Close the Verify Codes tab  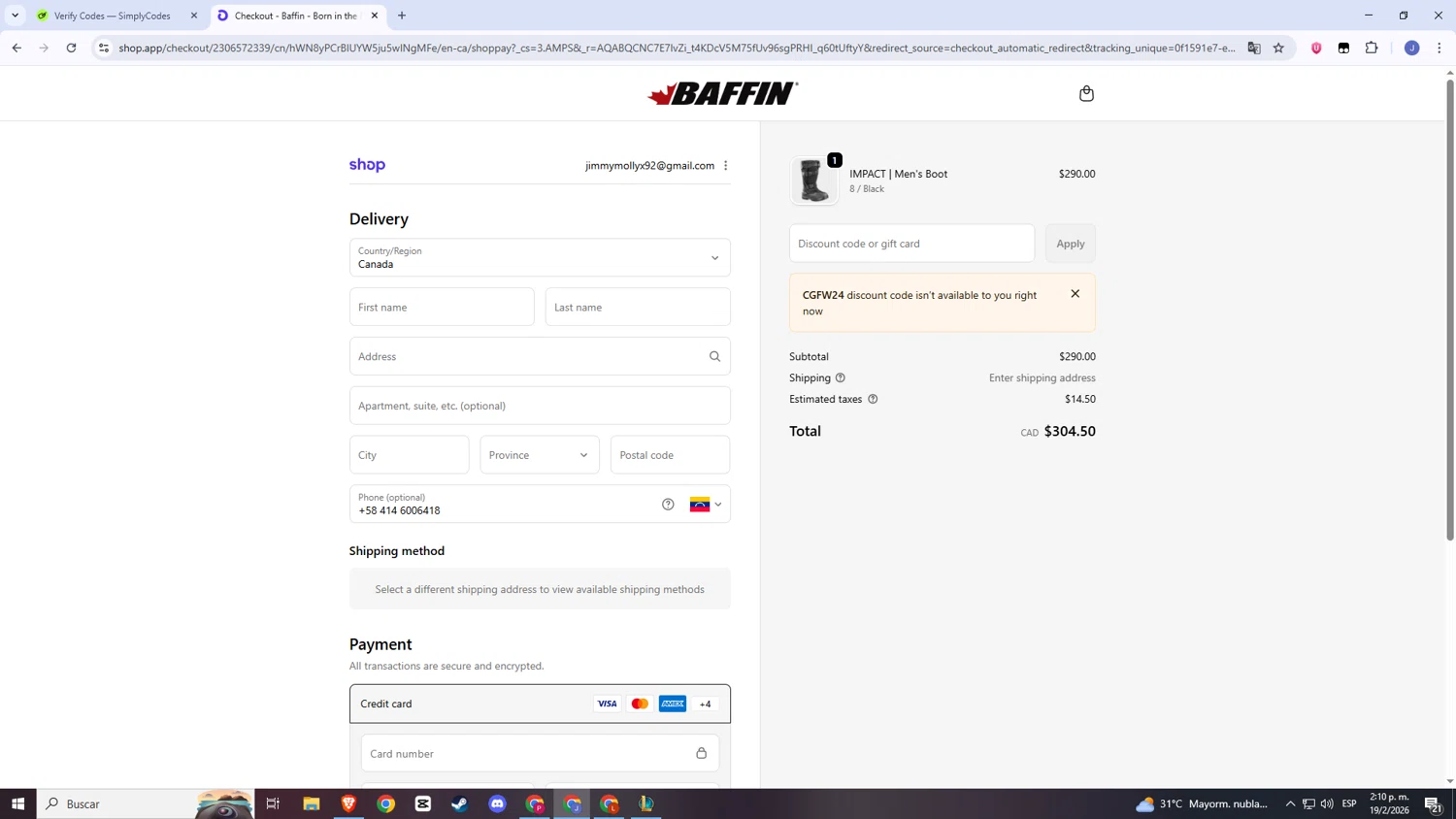pyautogui.click(x=194, y=16)
